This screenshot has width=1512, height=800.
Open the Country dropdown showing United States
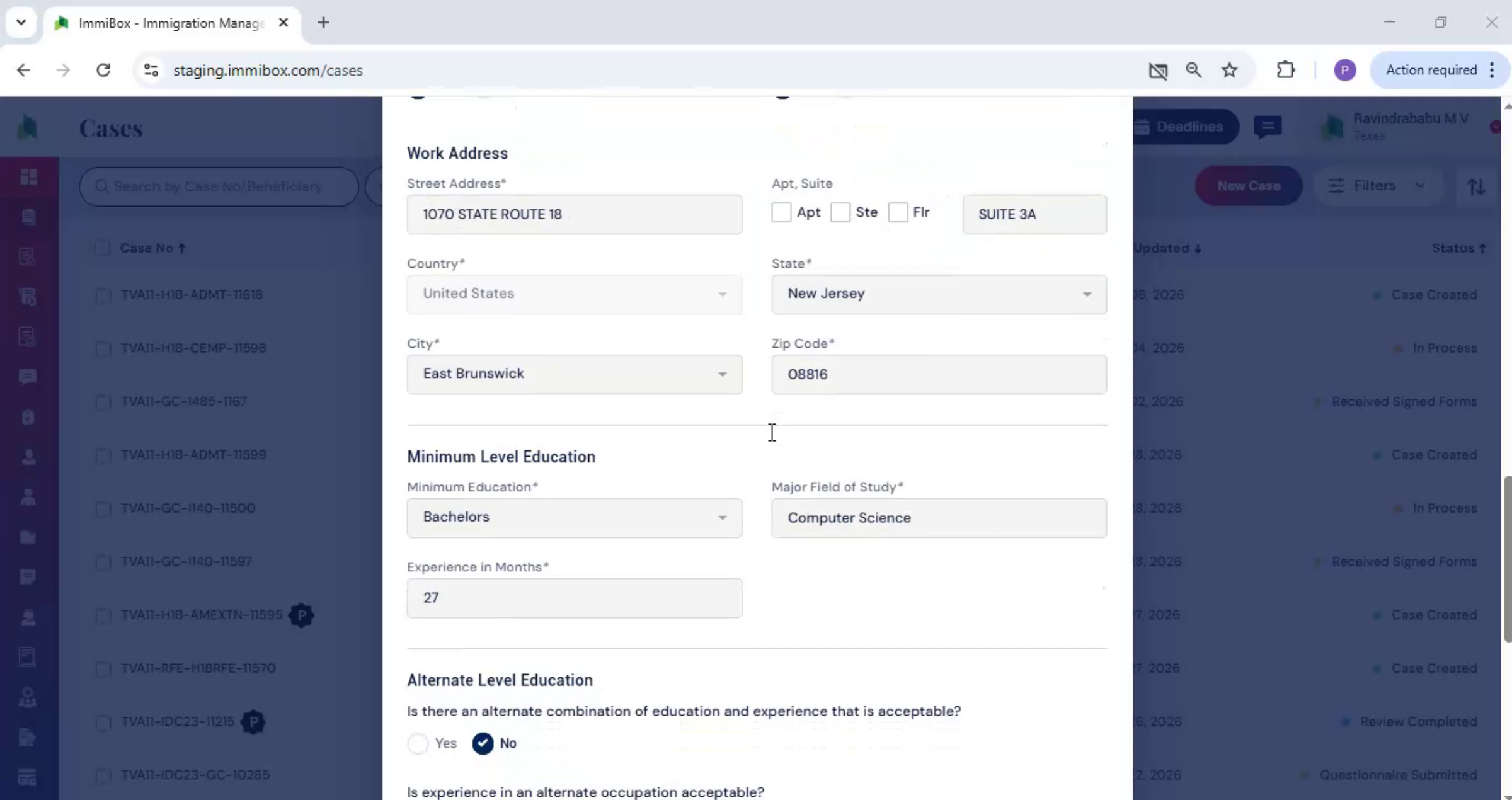(575, 294)
